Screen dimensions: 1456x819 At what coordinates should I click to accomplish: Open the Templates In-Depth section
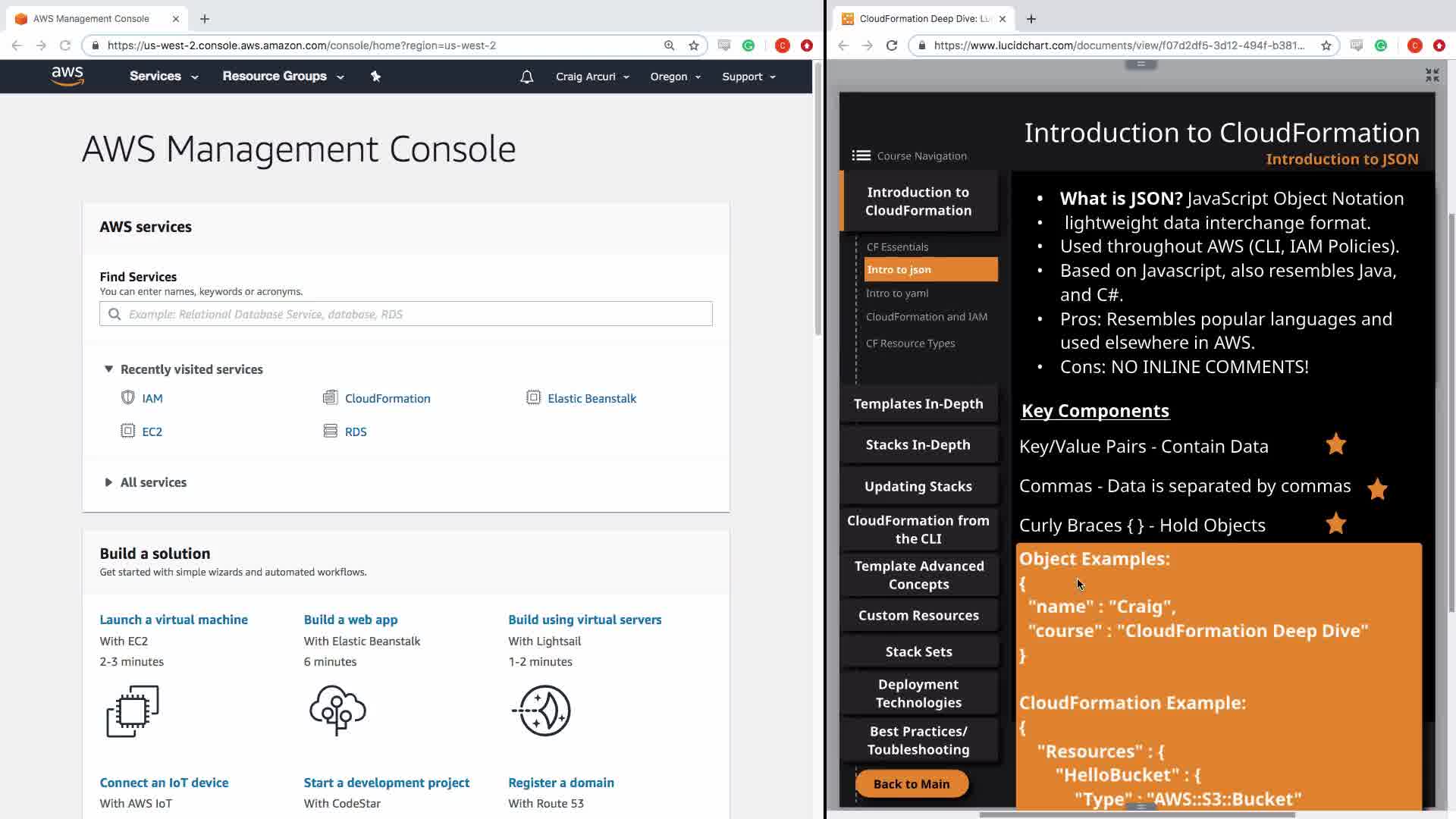tap(918, 403)
